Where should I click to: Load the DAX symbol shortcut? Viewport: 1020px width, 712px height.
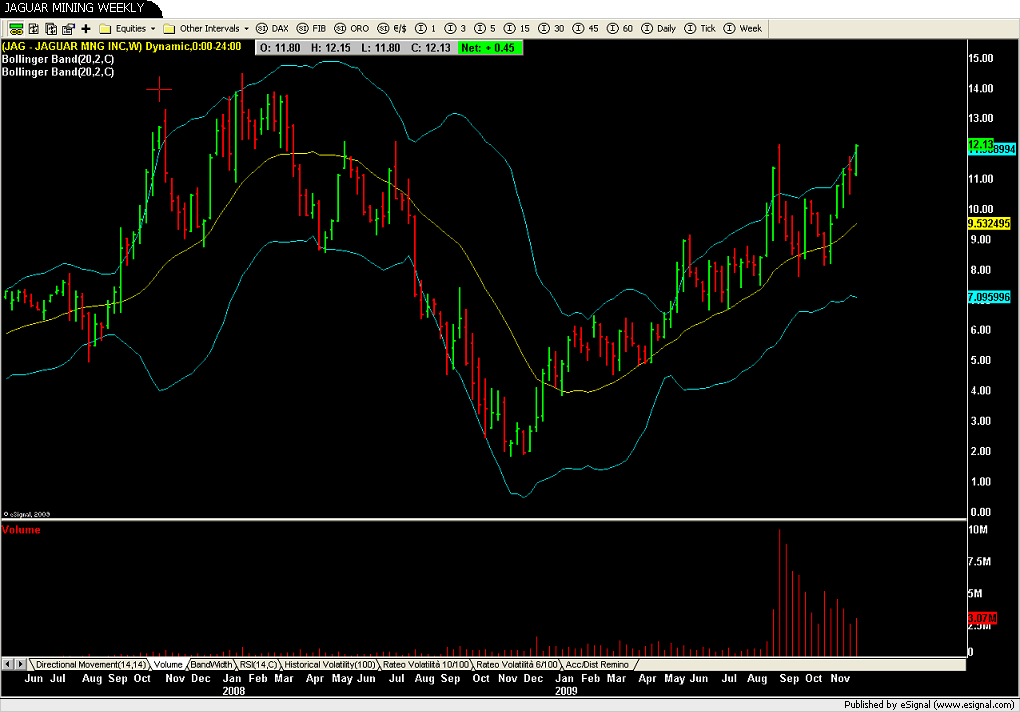(272, 28)
